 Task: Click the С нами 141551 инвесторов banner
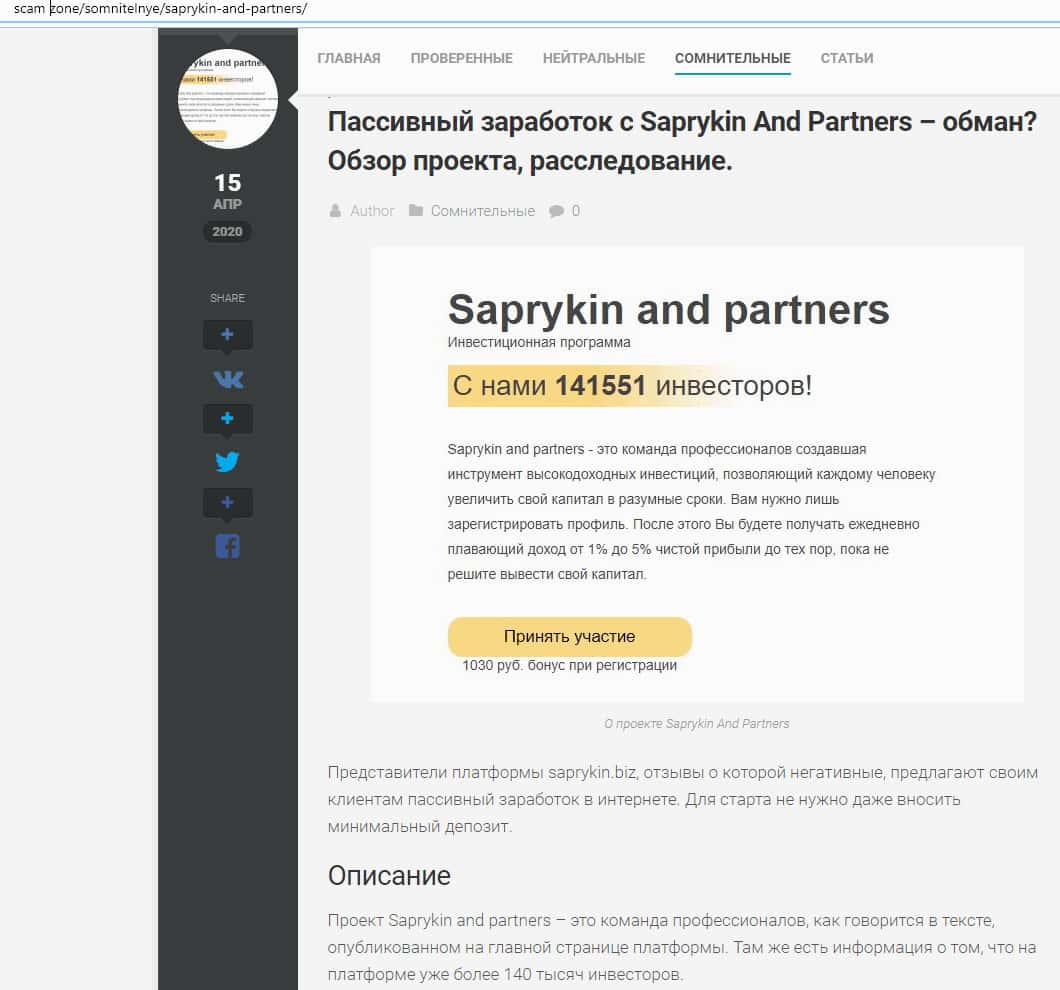[x=632, y=385]
